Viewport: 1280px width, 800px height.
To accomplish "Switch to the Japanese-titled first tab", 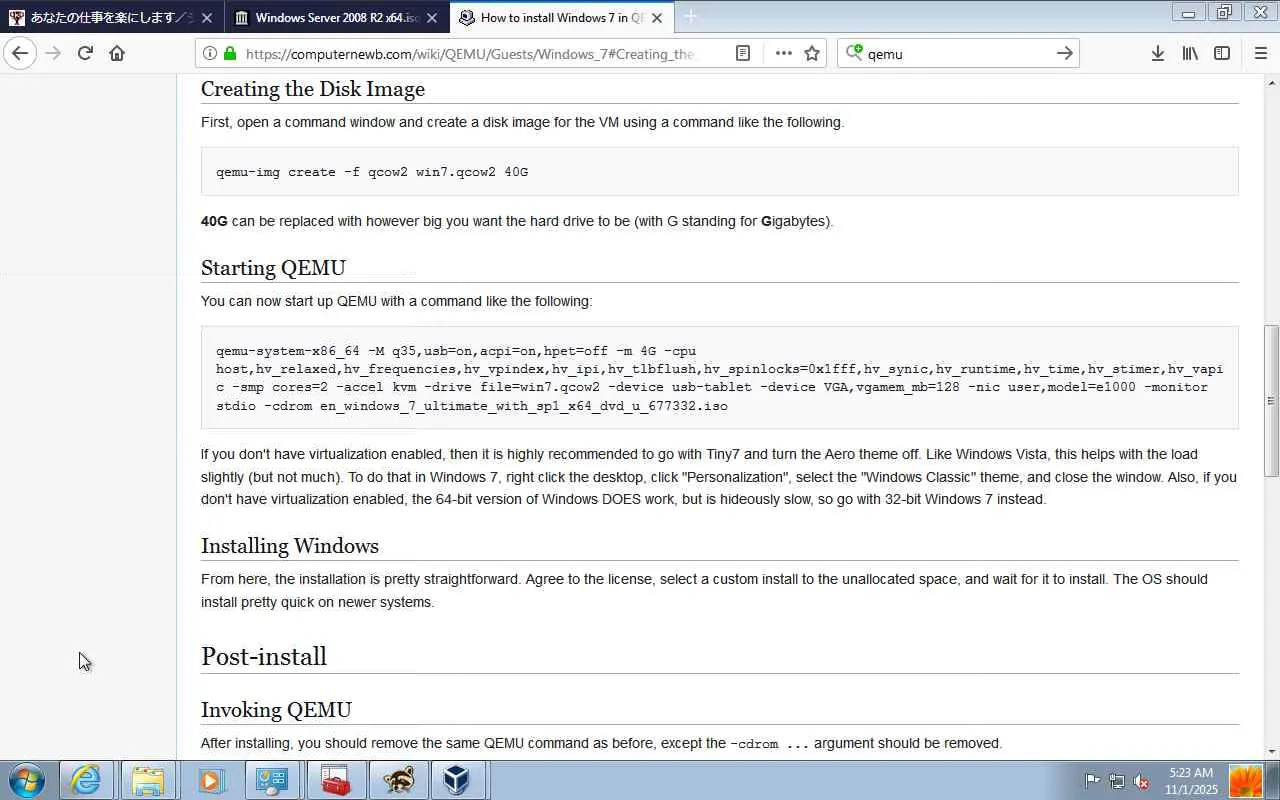I will pos(112,17).
